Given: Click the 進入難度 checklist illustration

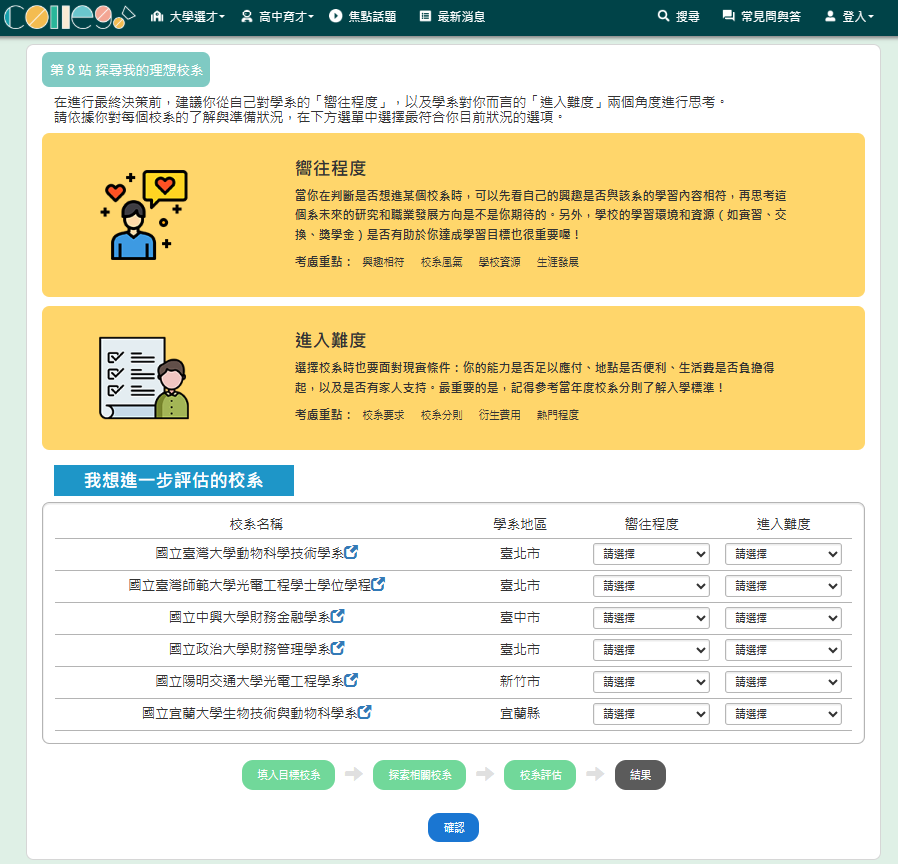Looking at the screenshot, I should pos(144,377).
